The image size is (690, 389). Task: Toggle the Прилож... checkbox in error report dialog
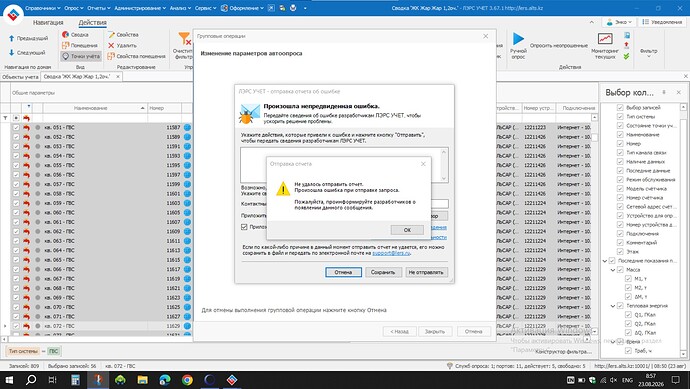[244, 227]
